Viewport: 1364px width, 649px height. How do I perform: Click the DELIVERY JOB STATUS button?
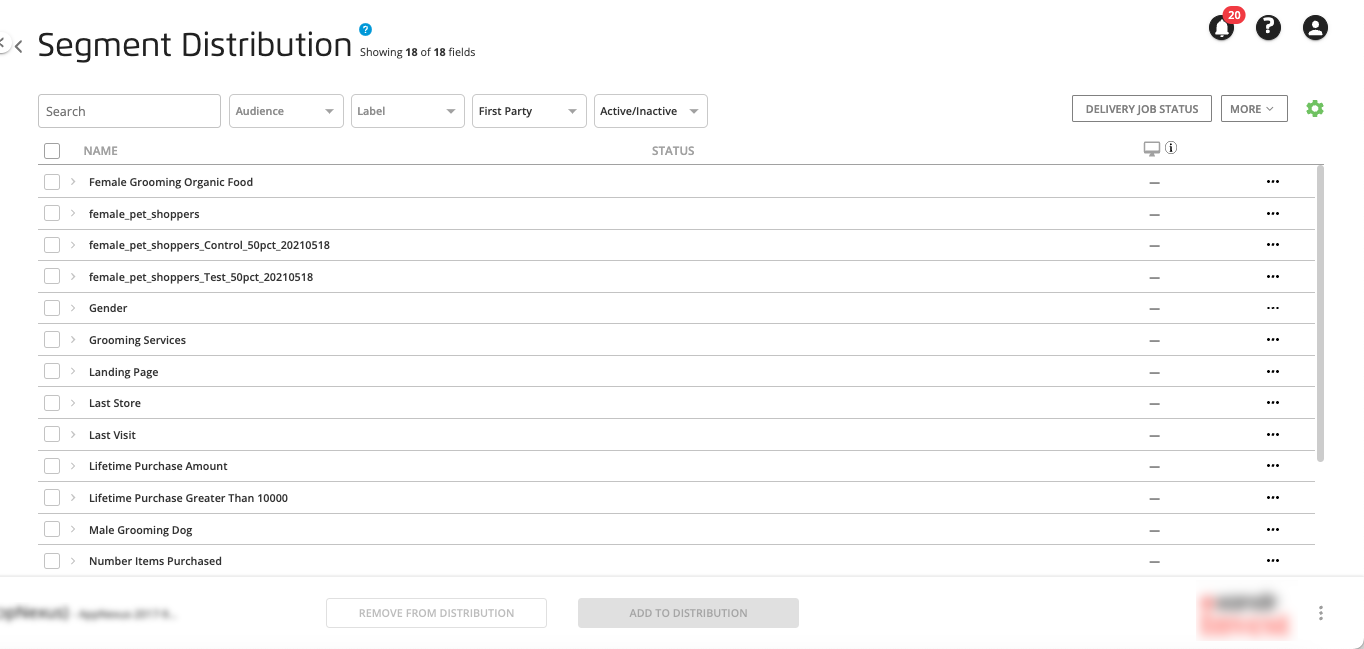1142,109
